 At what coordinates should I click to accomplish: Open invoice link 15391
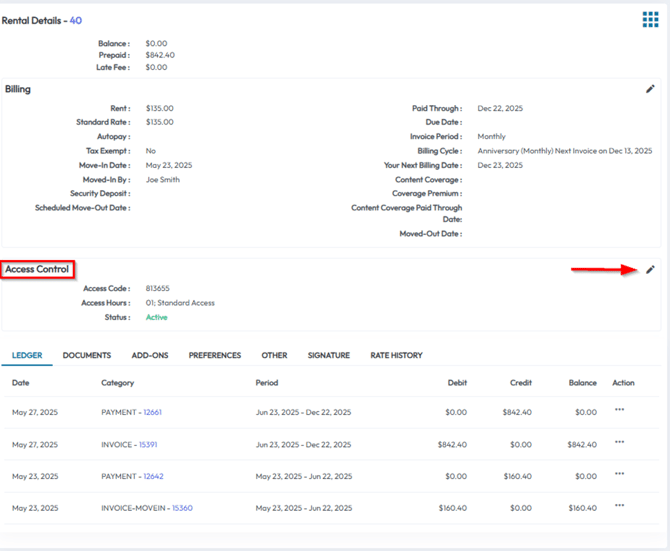click(x=147, y=444)
